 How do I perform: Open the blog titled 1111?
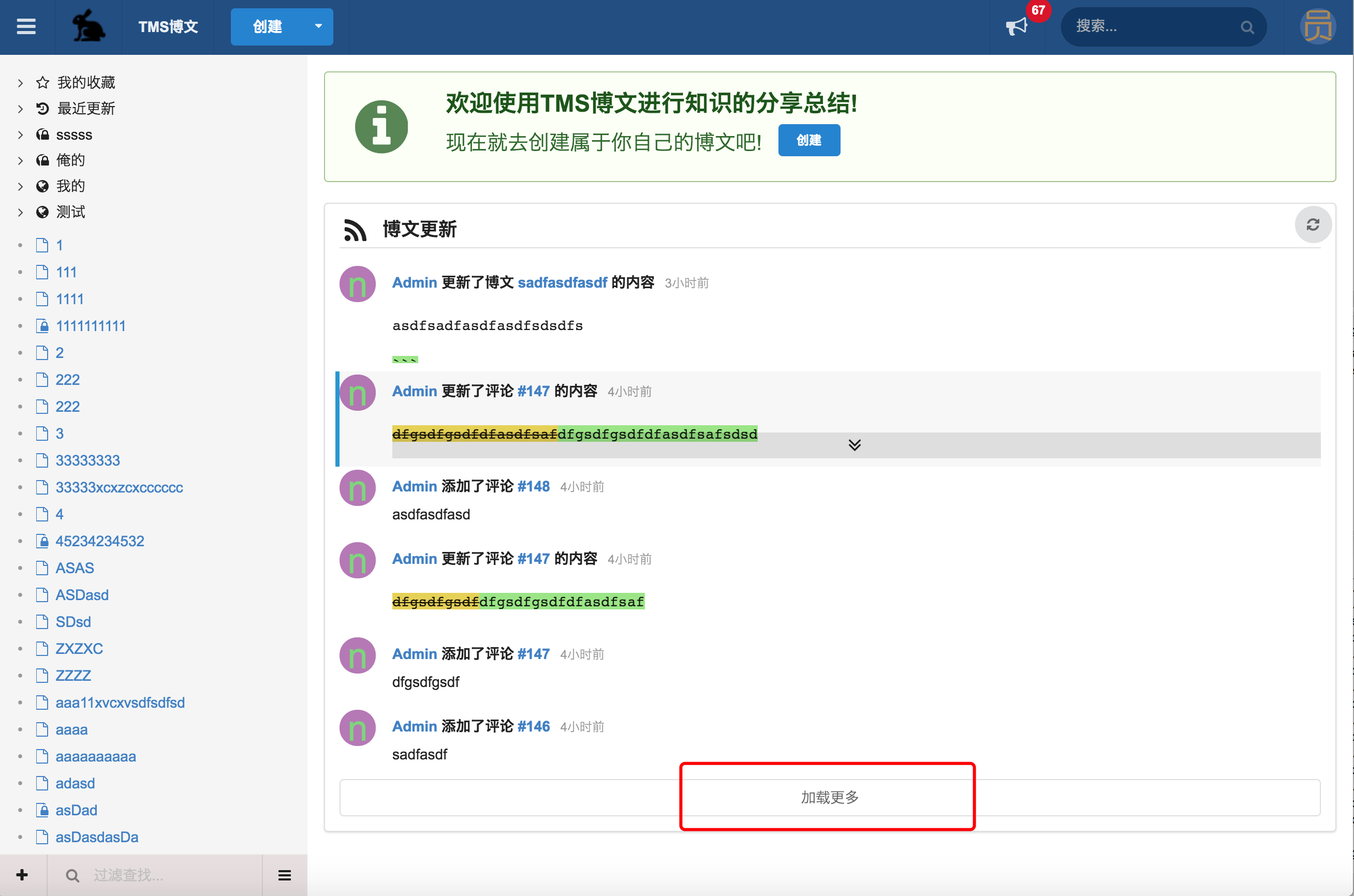[70, 299]
